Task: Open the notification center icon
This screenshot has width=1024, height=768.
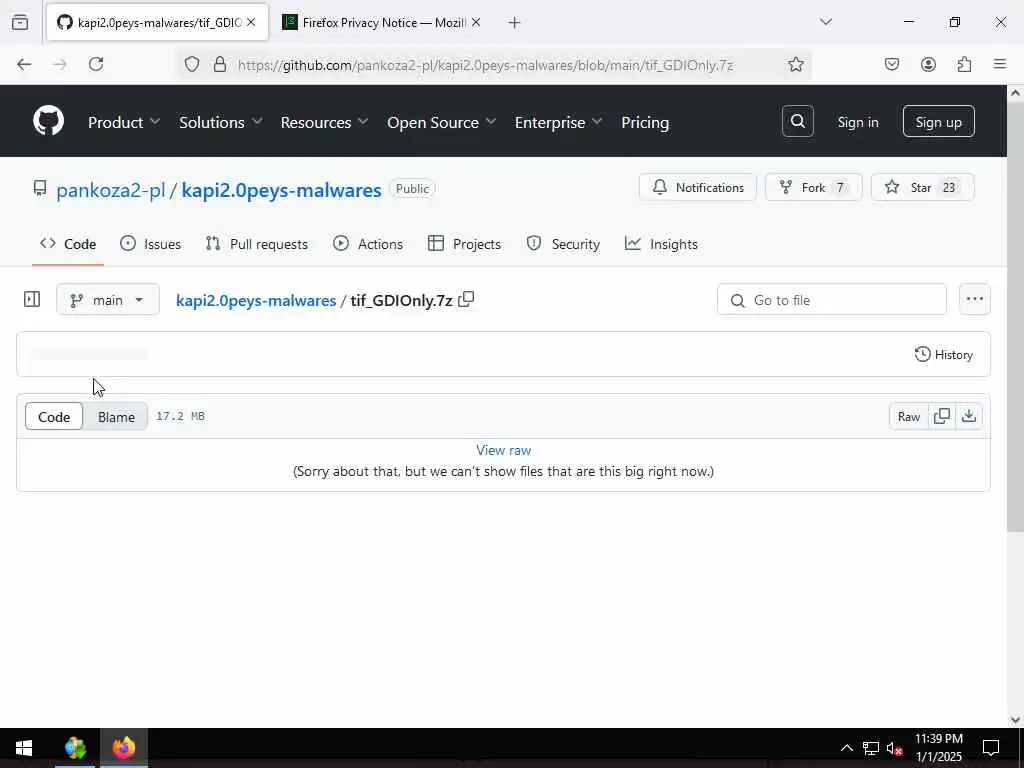Action: (991, 748)
